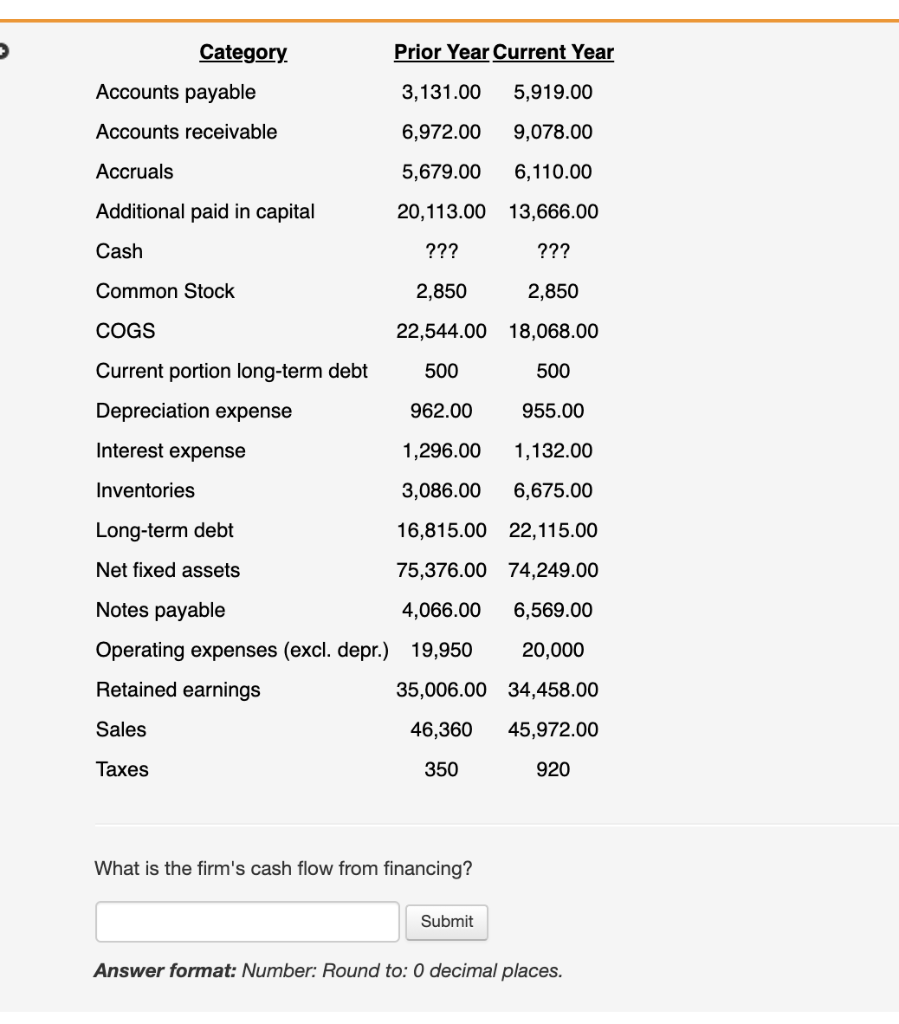Select the Long-term debt row
The height and width of the screenshot is (1024, 899).
(164, 530)
